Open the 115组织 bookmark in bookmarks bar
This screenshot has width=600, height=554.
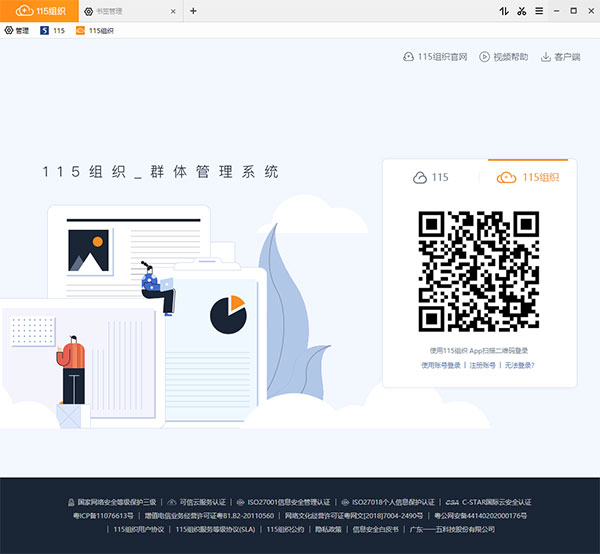[x=95, y=31]
